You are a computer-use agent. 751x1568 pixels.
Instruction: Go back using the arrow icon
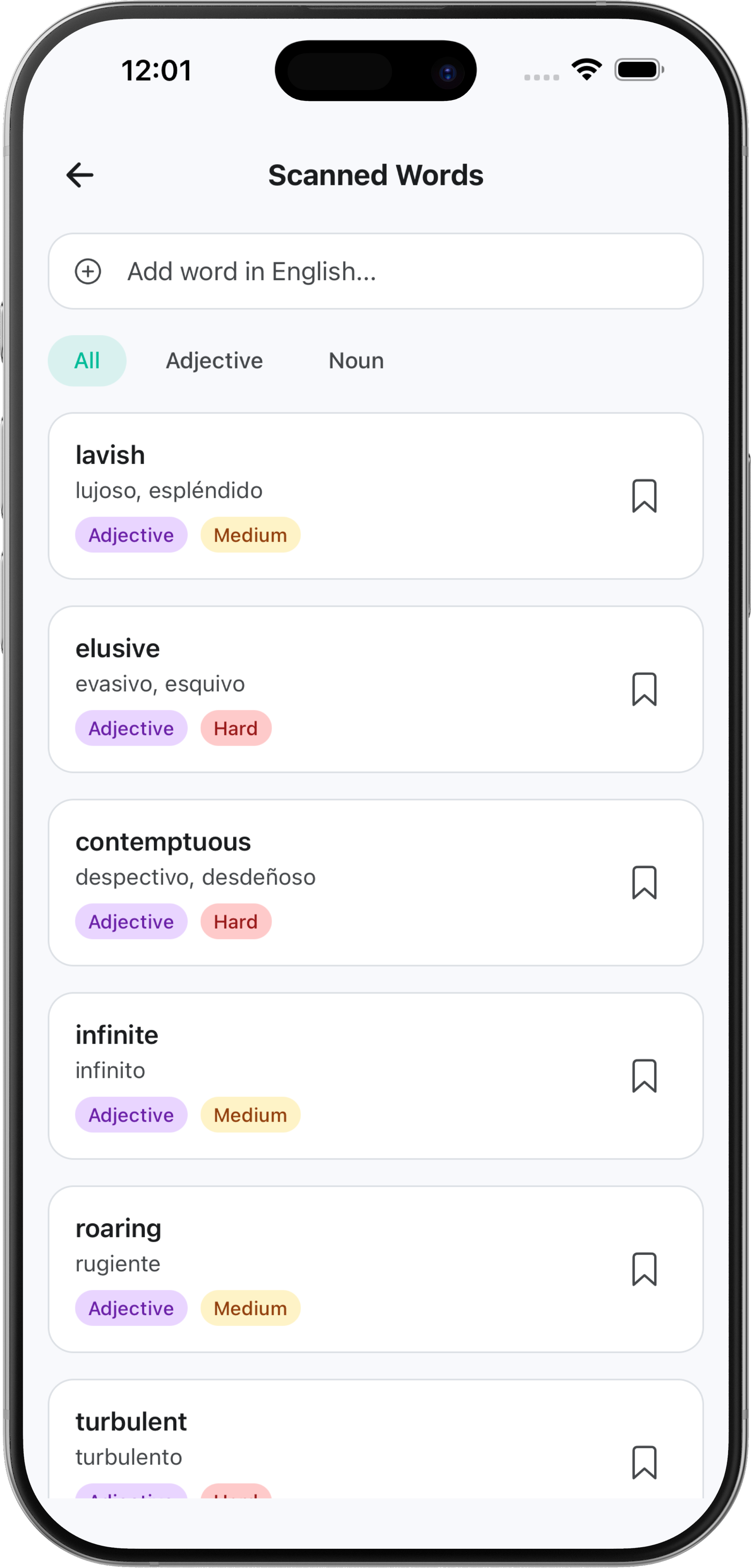[80, 175]
